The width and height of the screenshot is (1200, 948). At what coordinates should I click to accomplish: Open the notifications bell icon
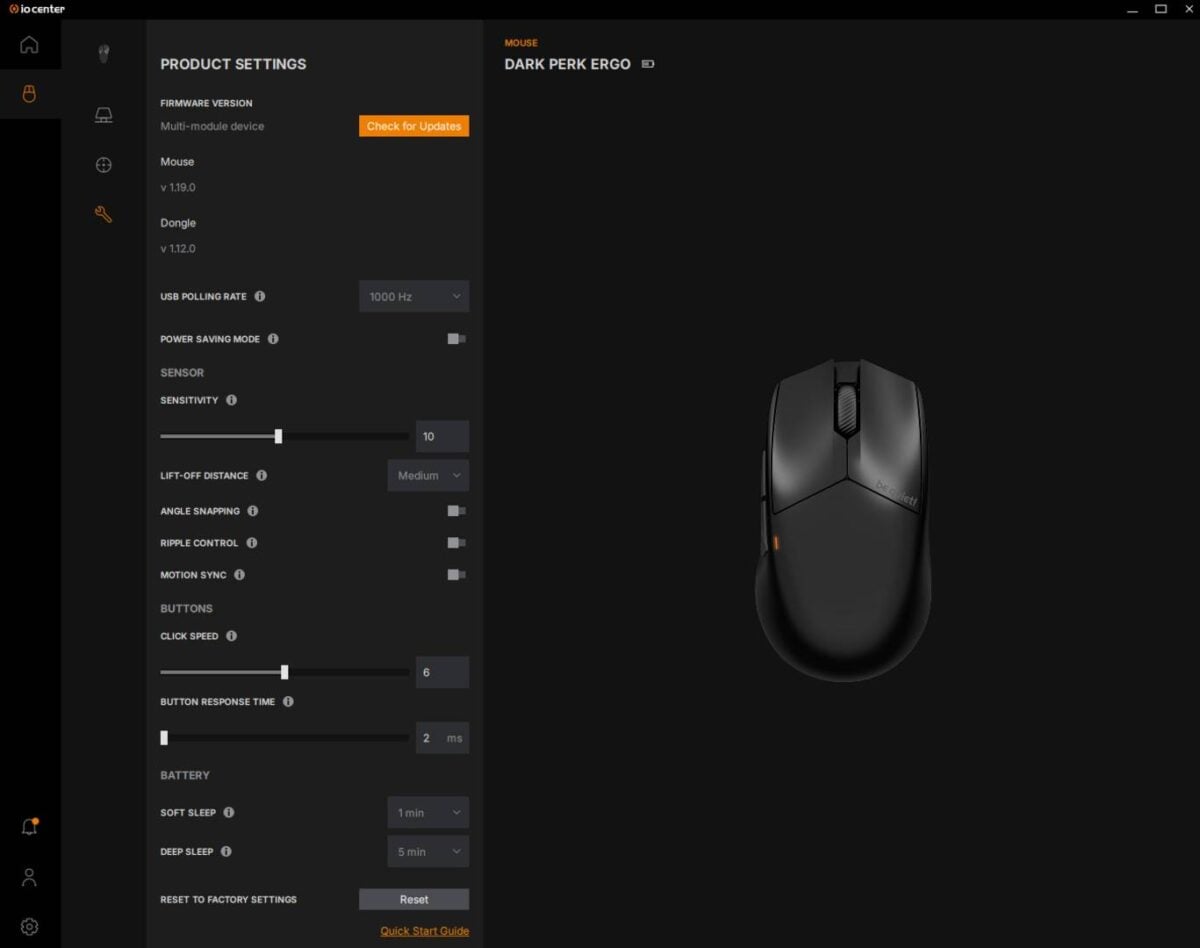coord(30,827)
